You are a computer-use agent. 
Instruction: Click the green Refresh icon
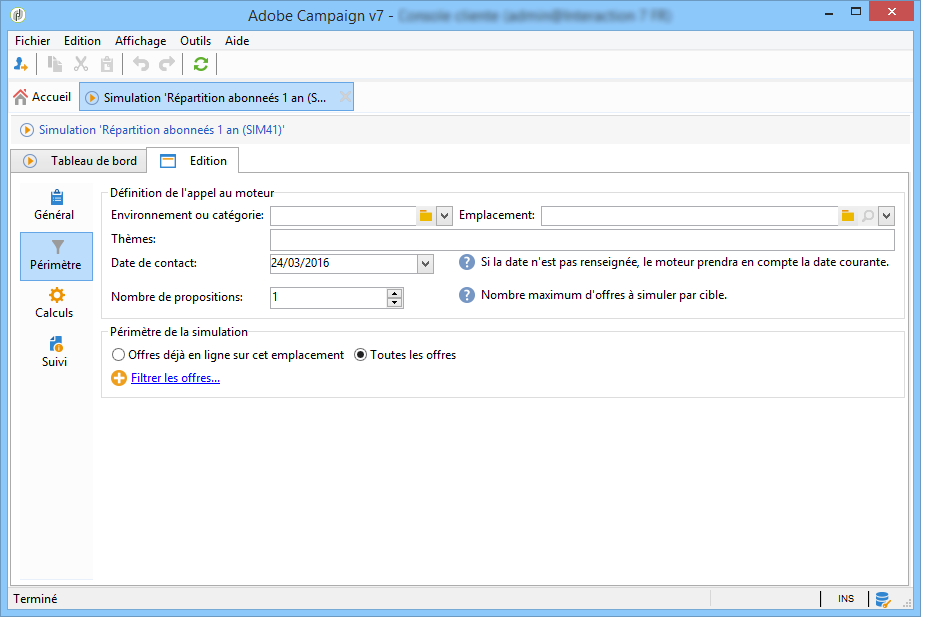201,64
